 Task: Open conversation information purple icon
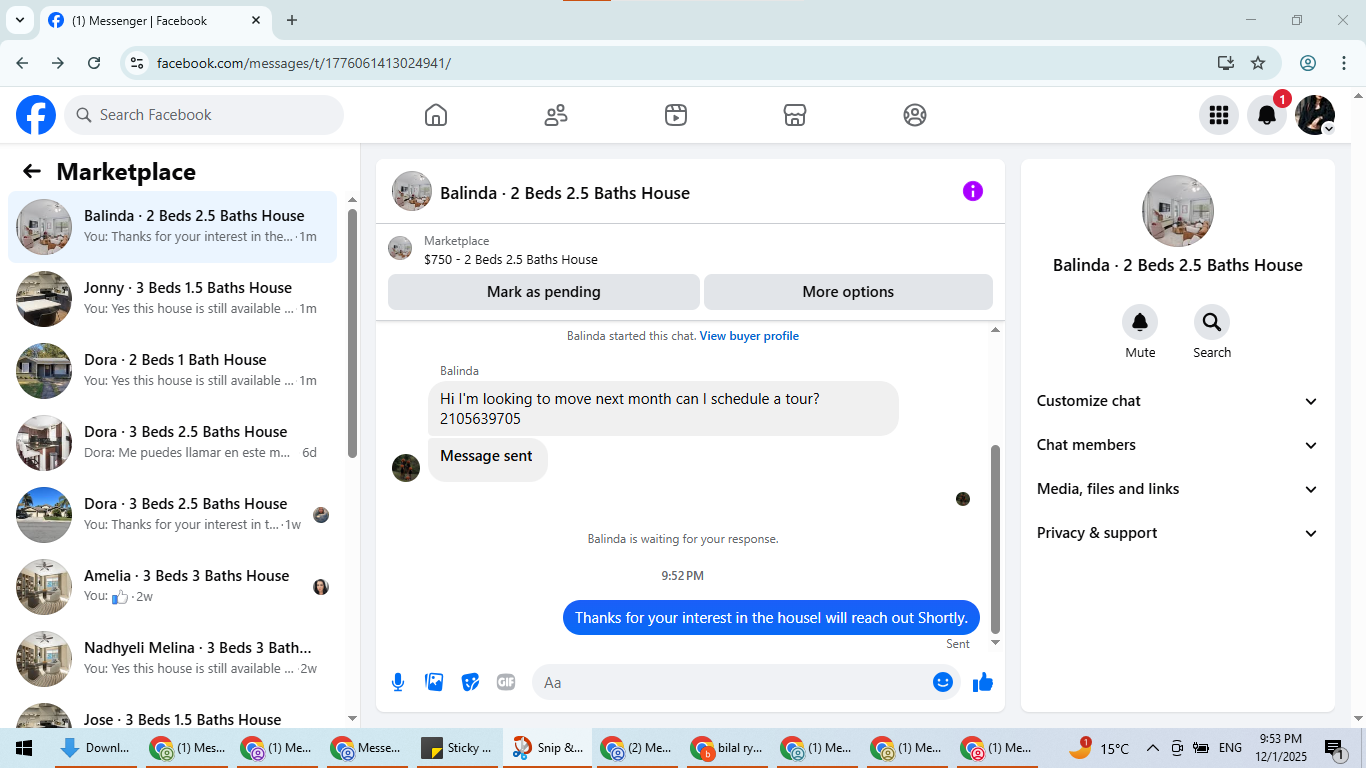pos(973,191)
